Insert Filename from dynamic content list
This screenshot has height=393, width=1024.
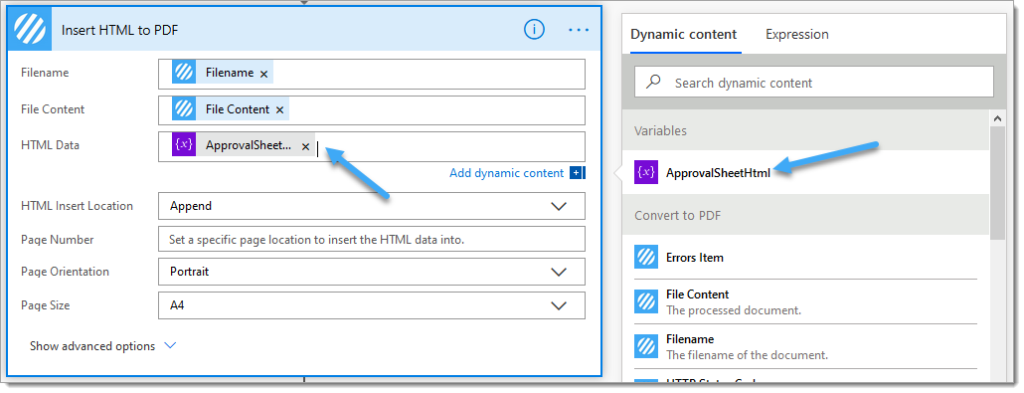tap(805, 347)
